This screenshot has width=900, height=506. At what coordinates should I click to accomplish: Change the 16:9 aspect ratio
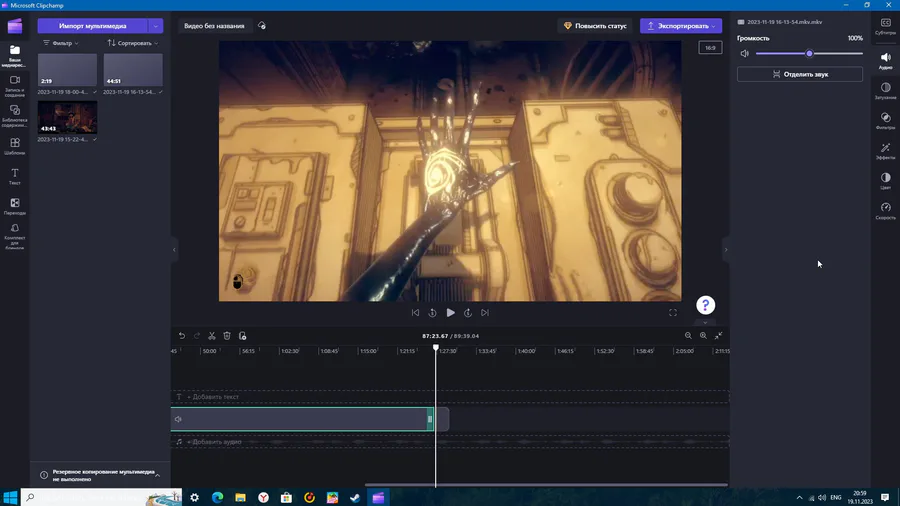(710, 48)
